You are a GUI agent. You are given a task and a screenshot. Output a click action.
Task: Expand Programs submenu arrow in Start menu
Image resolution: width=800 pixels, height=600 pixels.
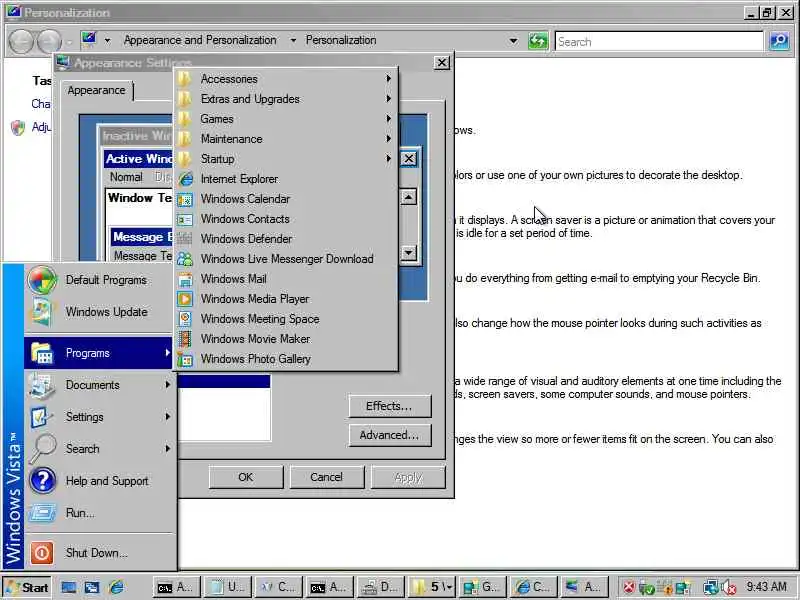[x=167, y=353]
